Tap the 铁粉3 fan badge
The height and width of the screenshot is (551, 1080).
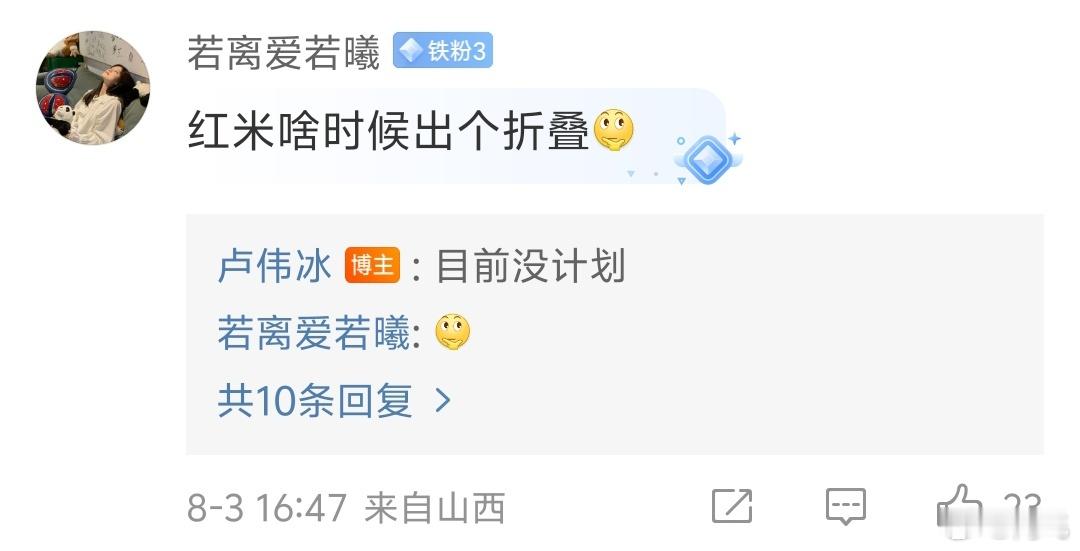point(443,50)
